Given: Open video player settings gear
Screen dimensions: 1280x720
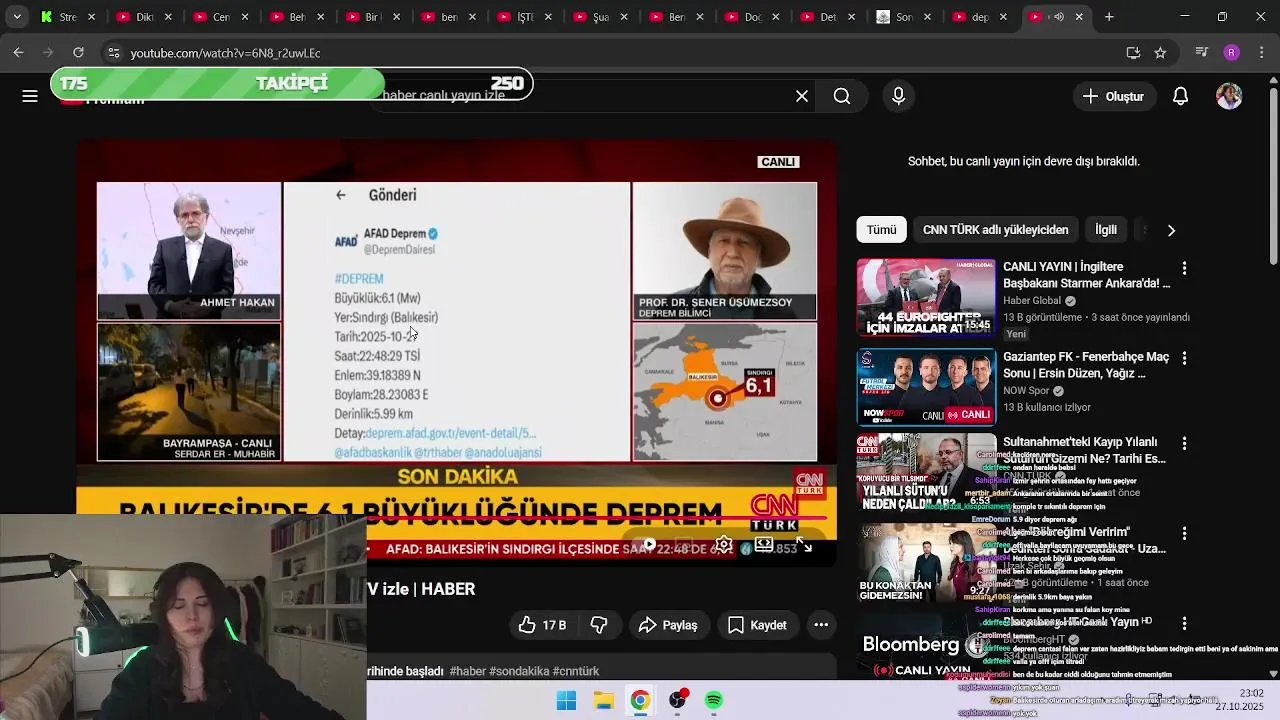Looking at the screenshot, I should 724,546.
